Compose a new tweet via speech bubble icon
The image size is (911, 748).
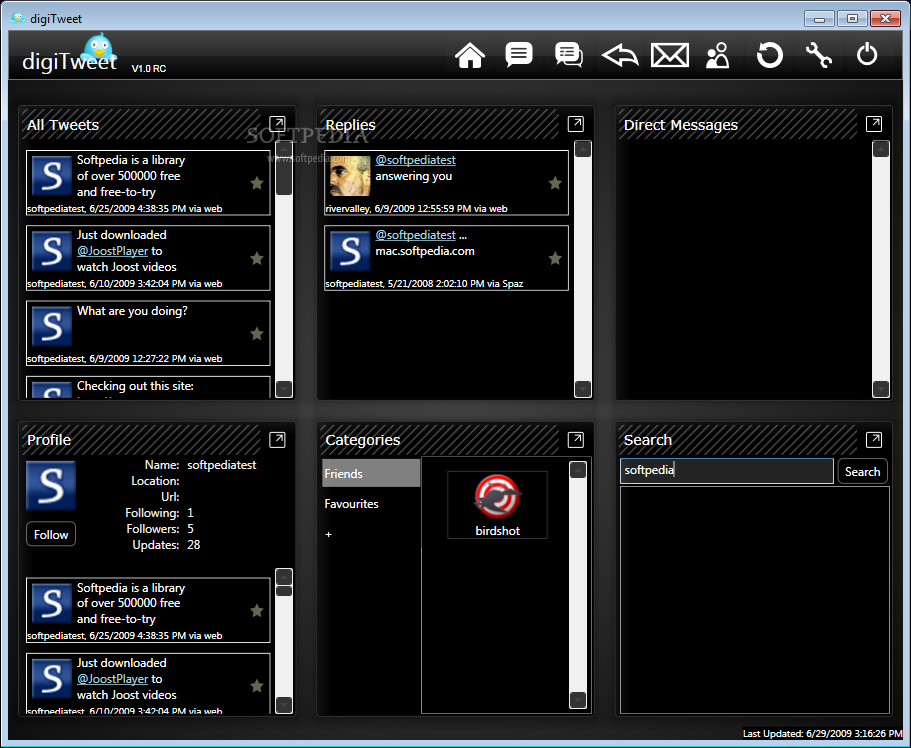519,55
